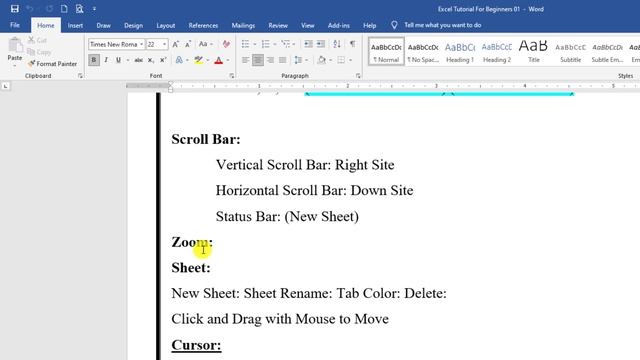The image size is (640, 360).
Task: Apply the Heading 1 style
Action: click(460, 52)
